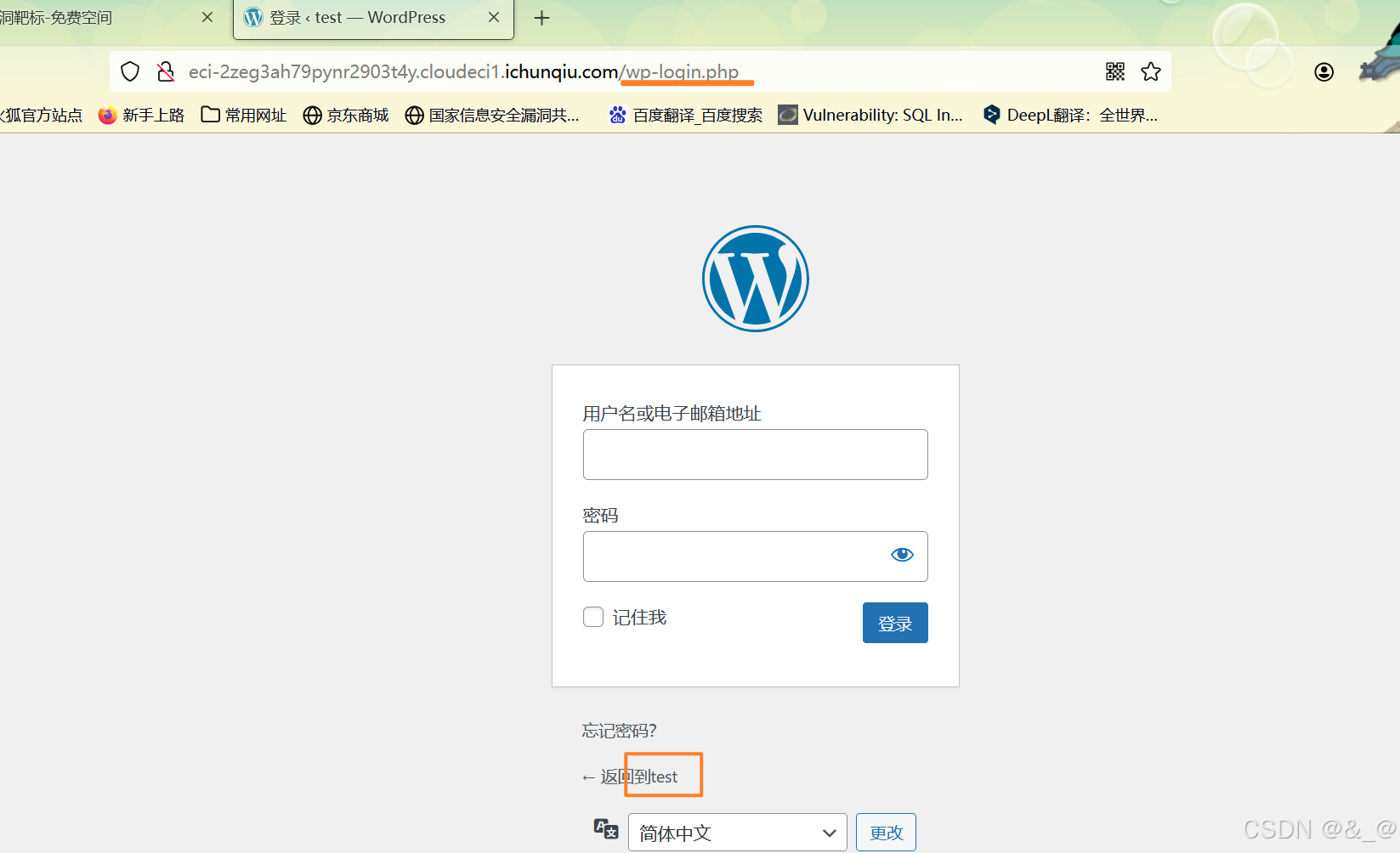Viewport: 1400px width, 853px height.
Task: Show password with the eye icon
Action: point(902,555)
